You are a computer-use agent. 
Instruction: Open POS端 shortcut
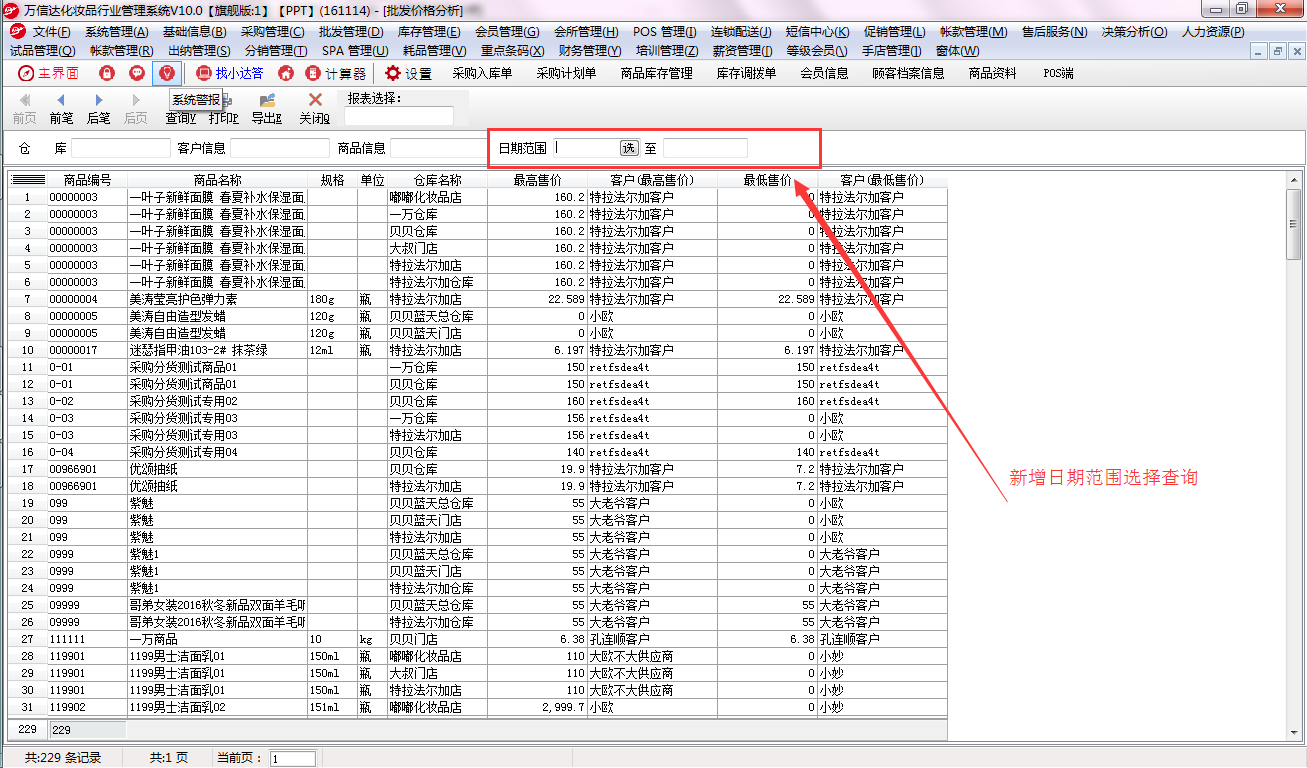click(x=1058, y=73)
